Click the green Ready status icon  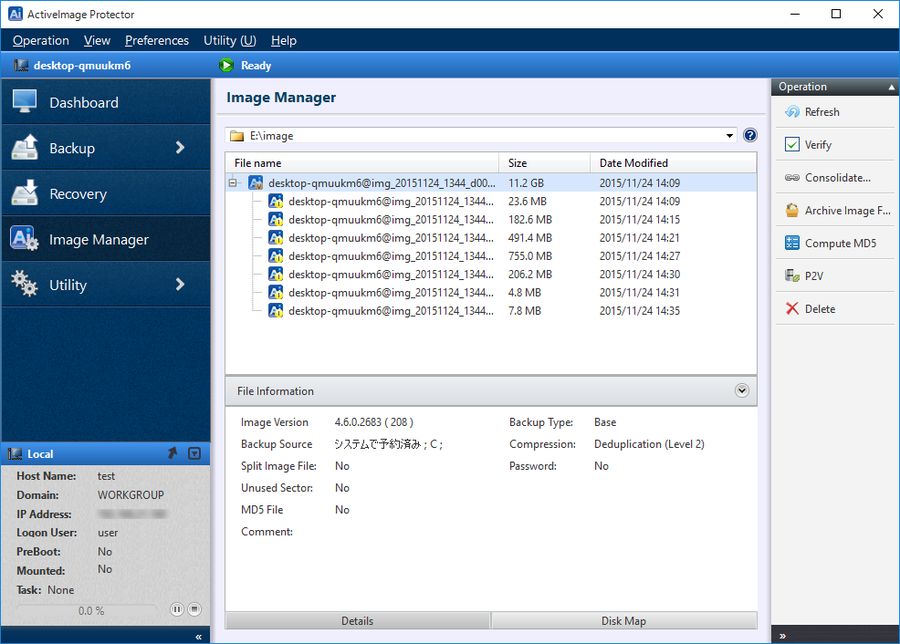[x=226, y=65]
